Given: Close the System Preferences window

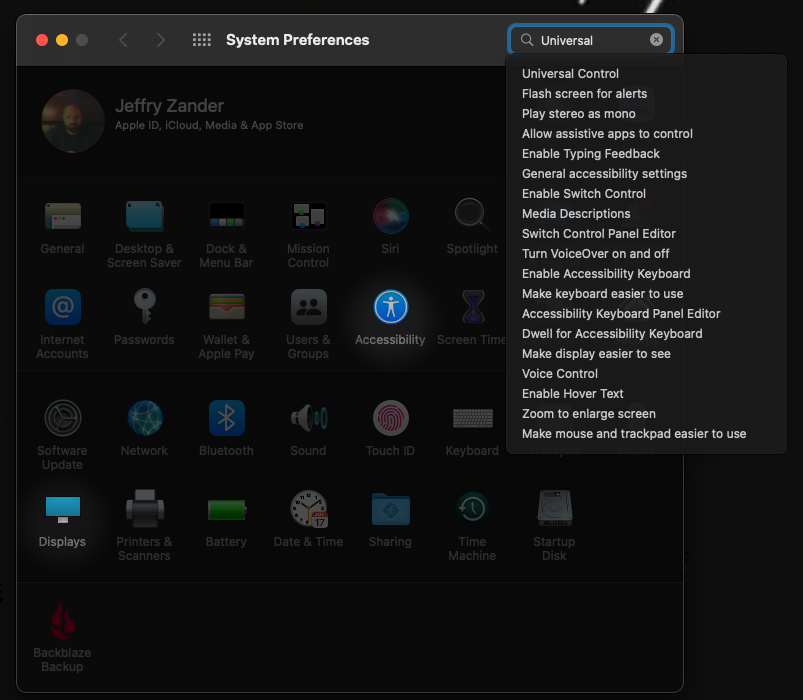Looking at the screenshot, I should pos(42,40).
